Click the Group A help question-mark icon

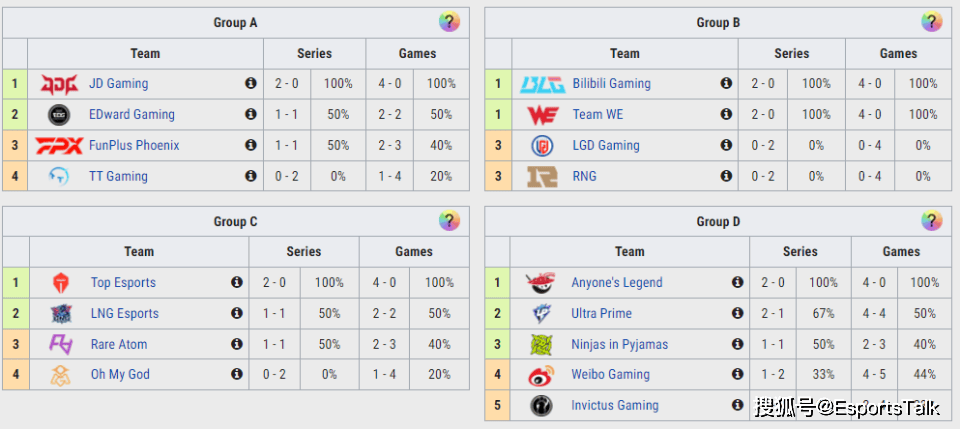click(449, 22)
